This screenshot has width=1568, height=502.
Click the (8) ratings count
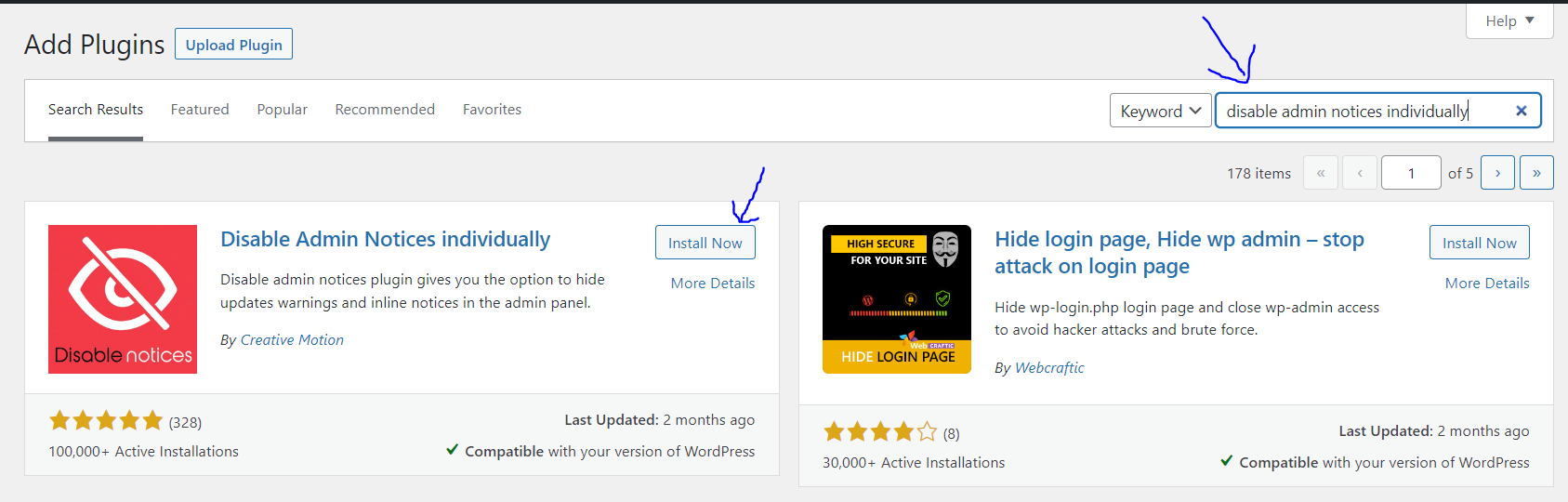tap(952, 434)
